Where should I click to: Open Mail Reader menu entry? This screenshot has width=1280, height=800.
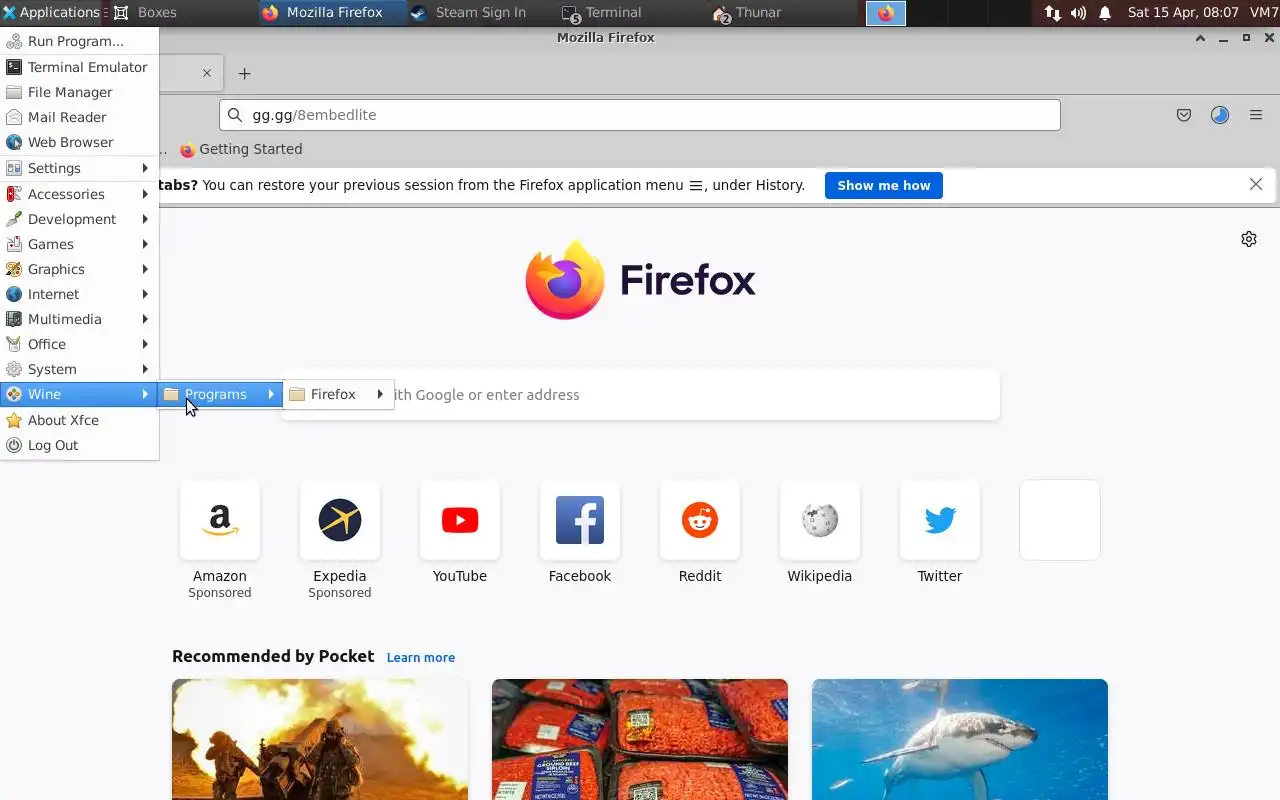[79, 117]
